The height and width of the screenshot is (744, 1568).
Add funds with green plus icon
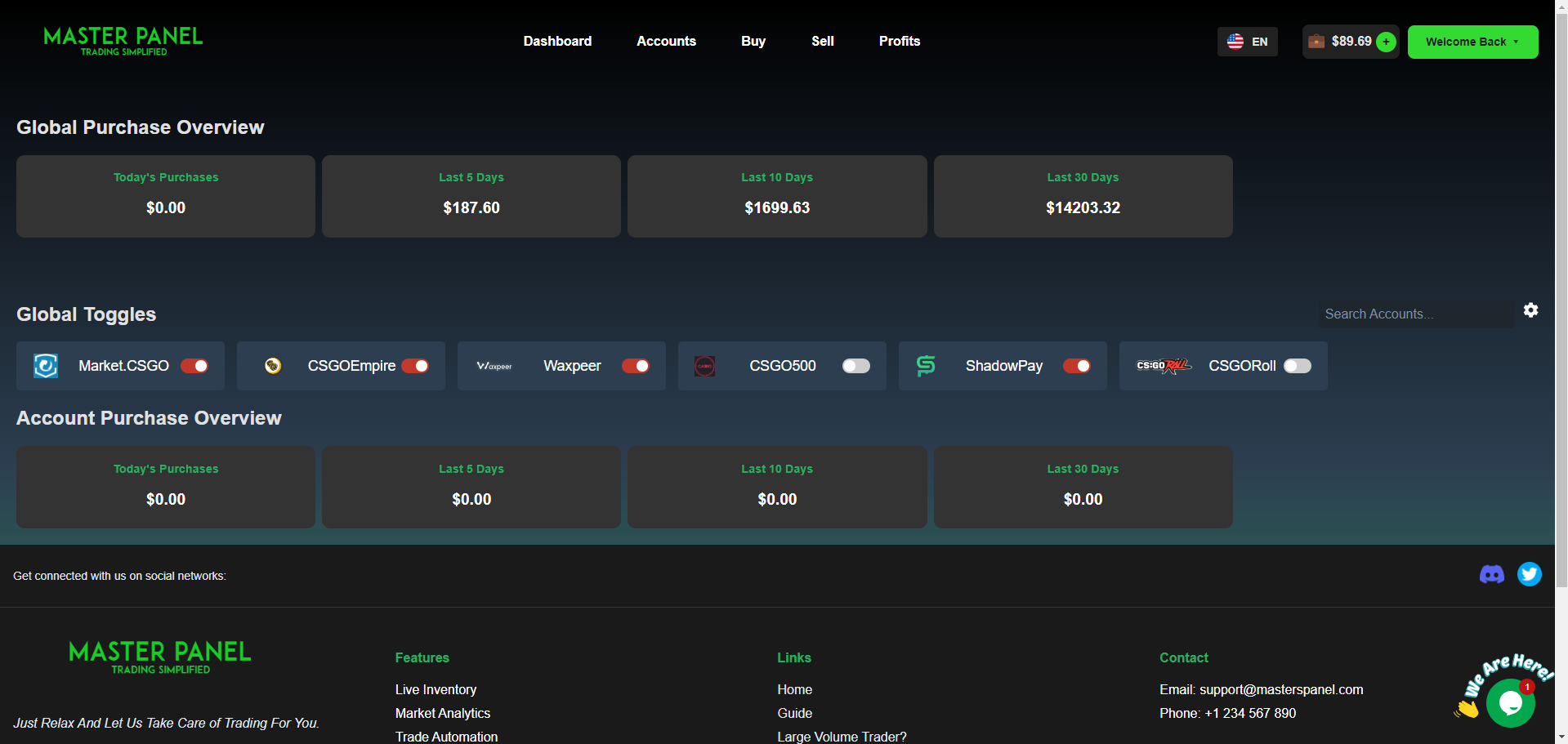tap(1386, 42)
